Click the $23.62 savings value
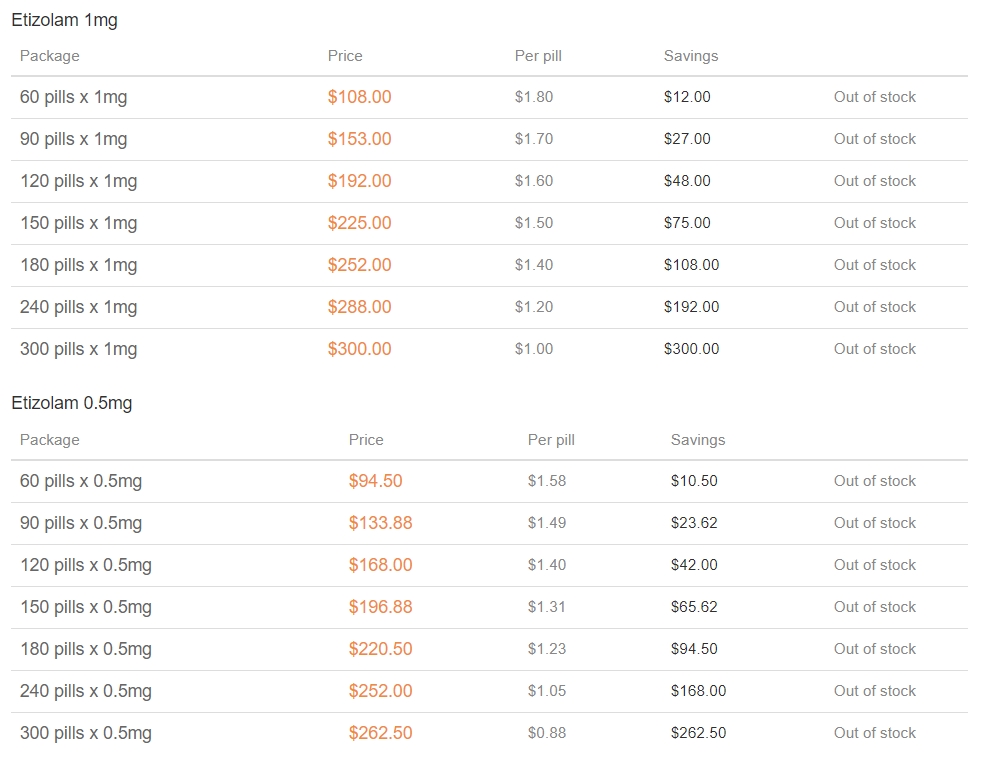 (x=694, y=523)
